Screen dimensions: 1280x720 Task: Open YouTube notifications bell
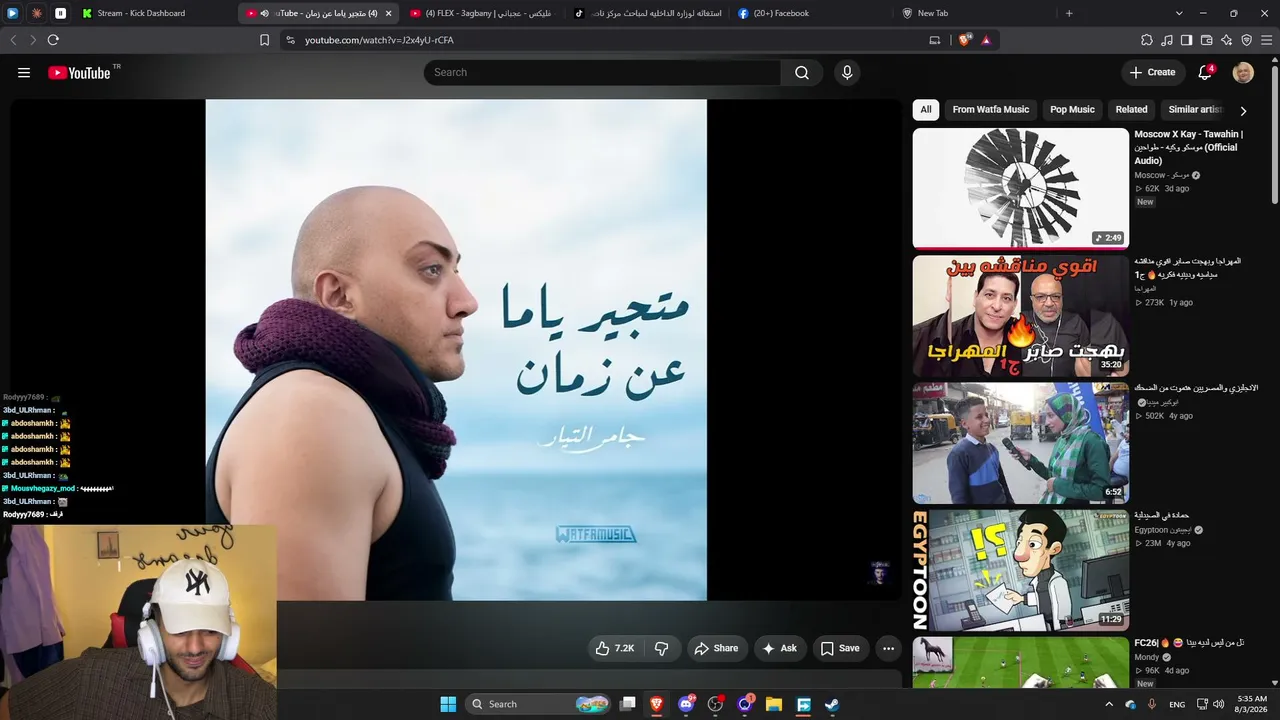1205,72
